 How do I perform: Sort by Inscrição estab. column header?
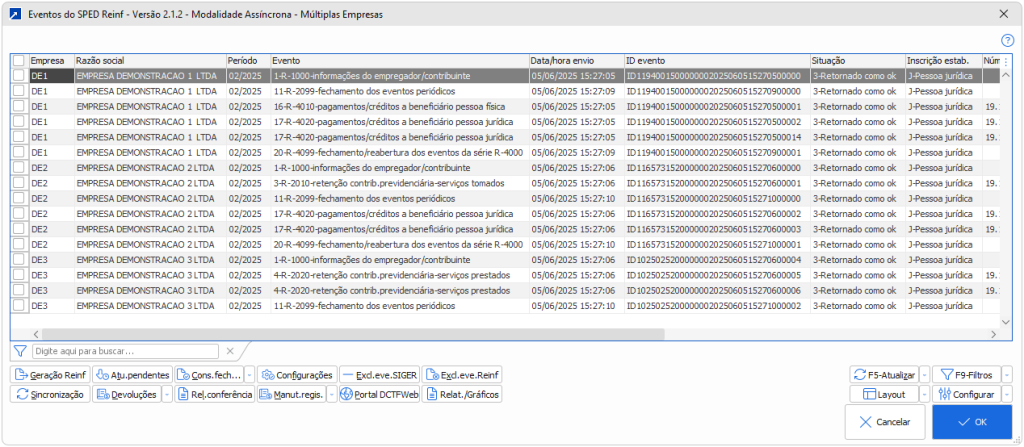(x=943, y=61)
